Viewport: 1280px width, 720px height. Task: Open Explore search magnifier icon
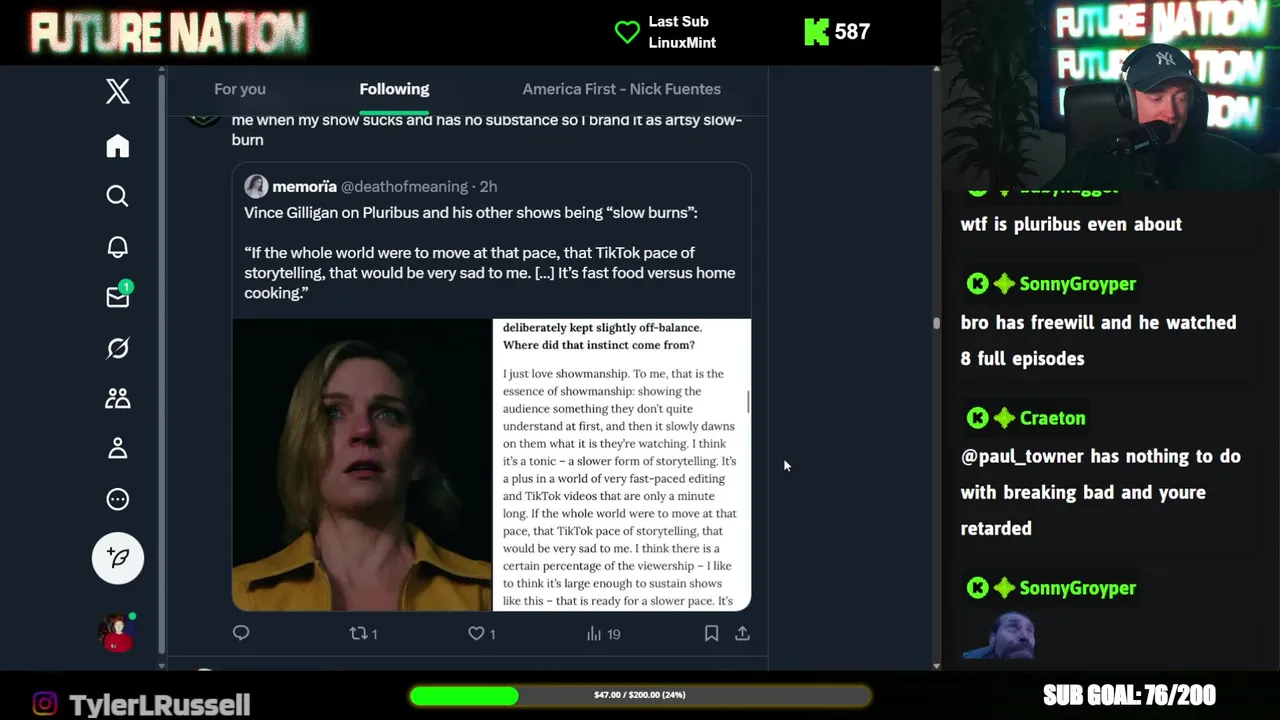118,196
